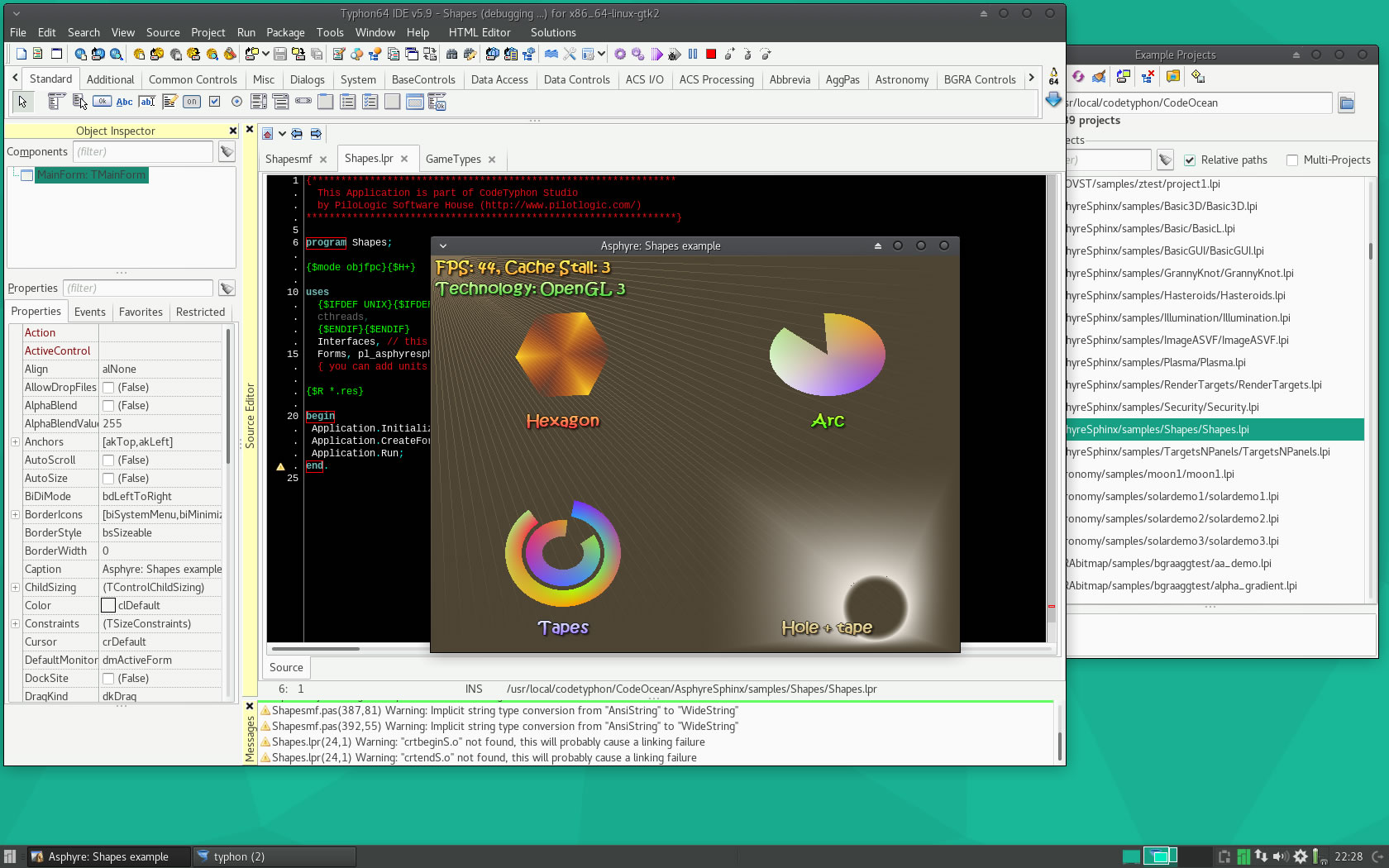The width and height of the screenshot is (1389, 868).
Task: Click the purple refresh icon in Example Projects
Action: (1078, 77)
